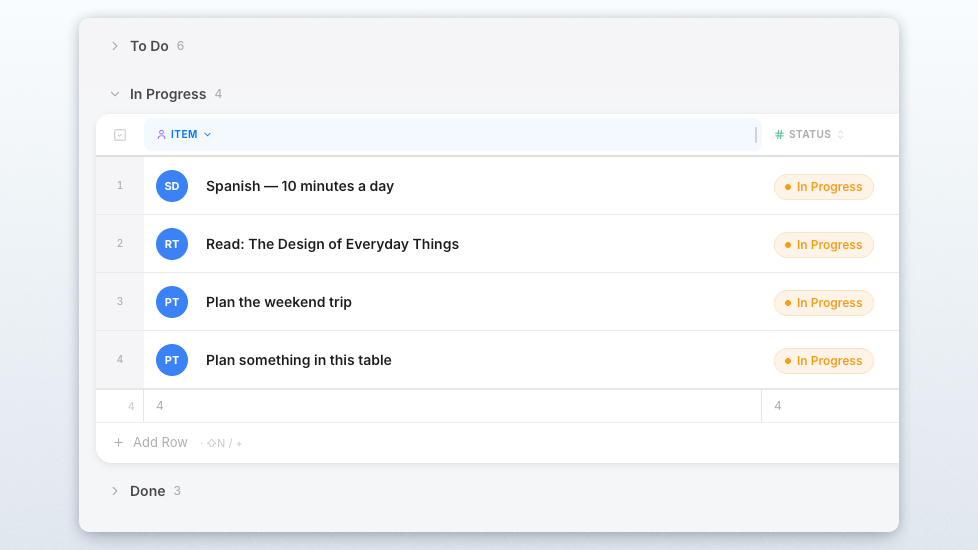This screenshot has width=978, height=550.
Task: Open status badge for Plan something in this table
Action: 823,361
